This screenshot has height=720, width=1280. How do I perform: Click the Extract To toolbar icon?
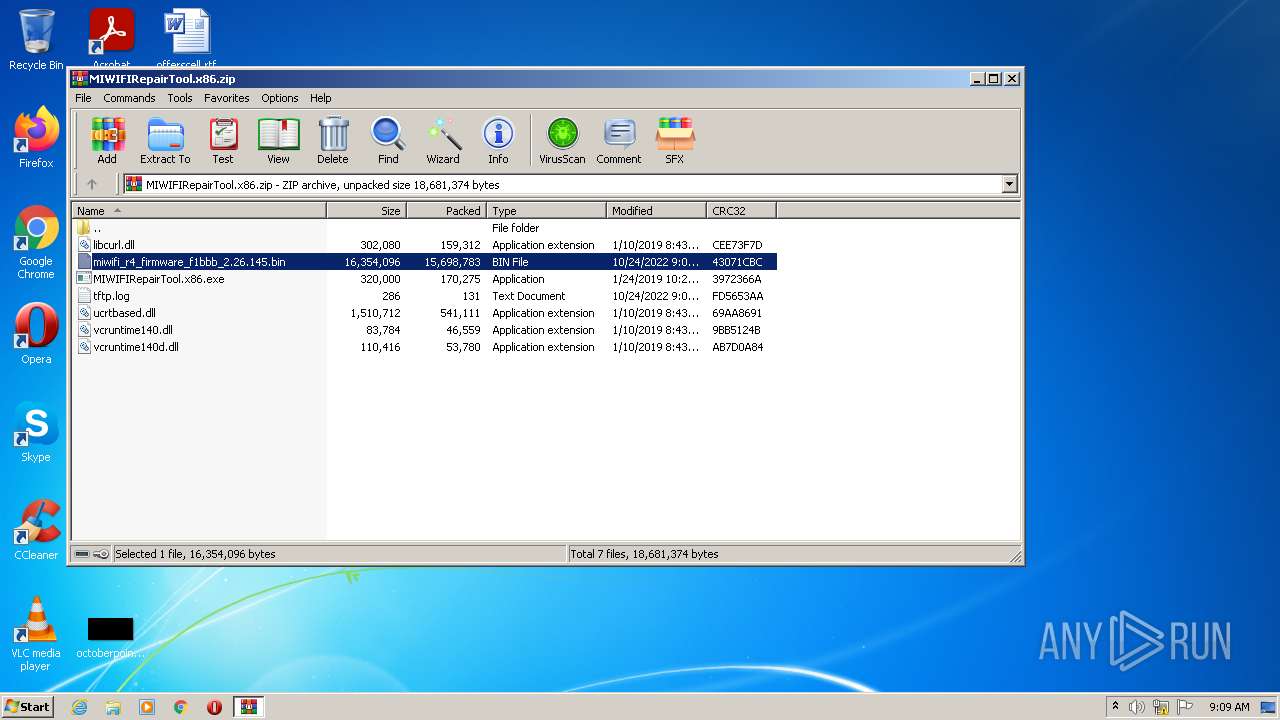[x=165, y=140]
